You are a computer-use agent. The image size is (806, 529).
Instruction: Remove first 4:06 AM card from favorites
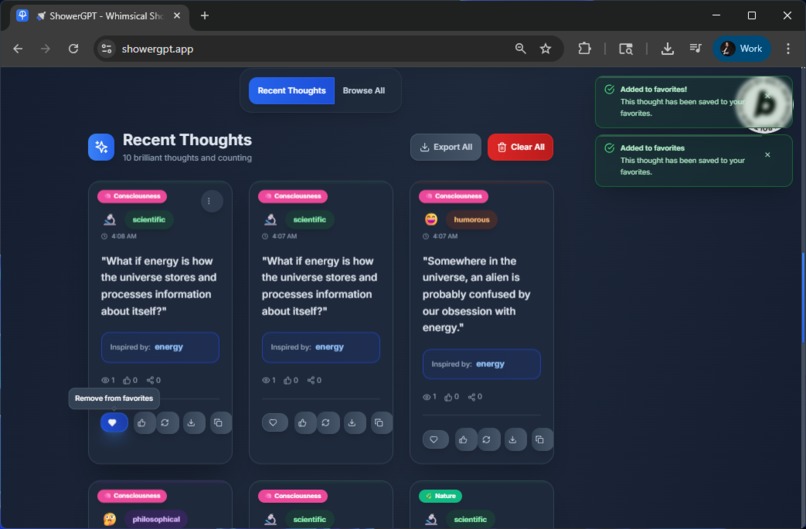click(114, 423)
